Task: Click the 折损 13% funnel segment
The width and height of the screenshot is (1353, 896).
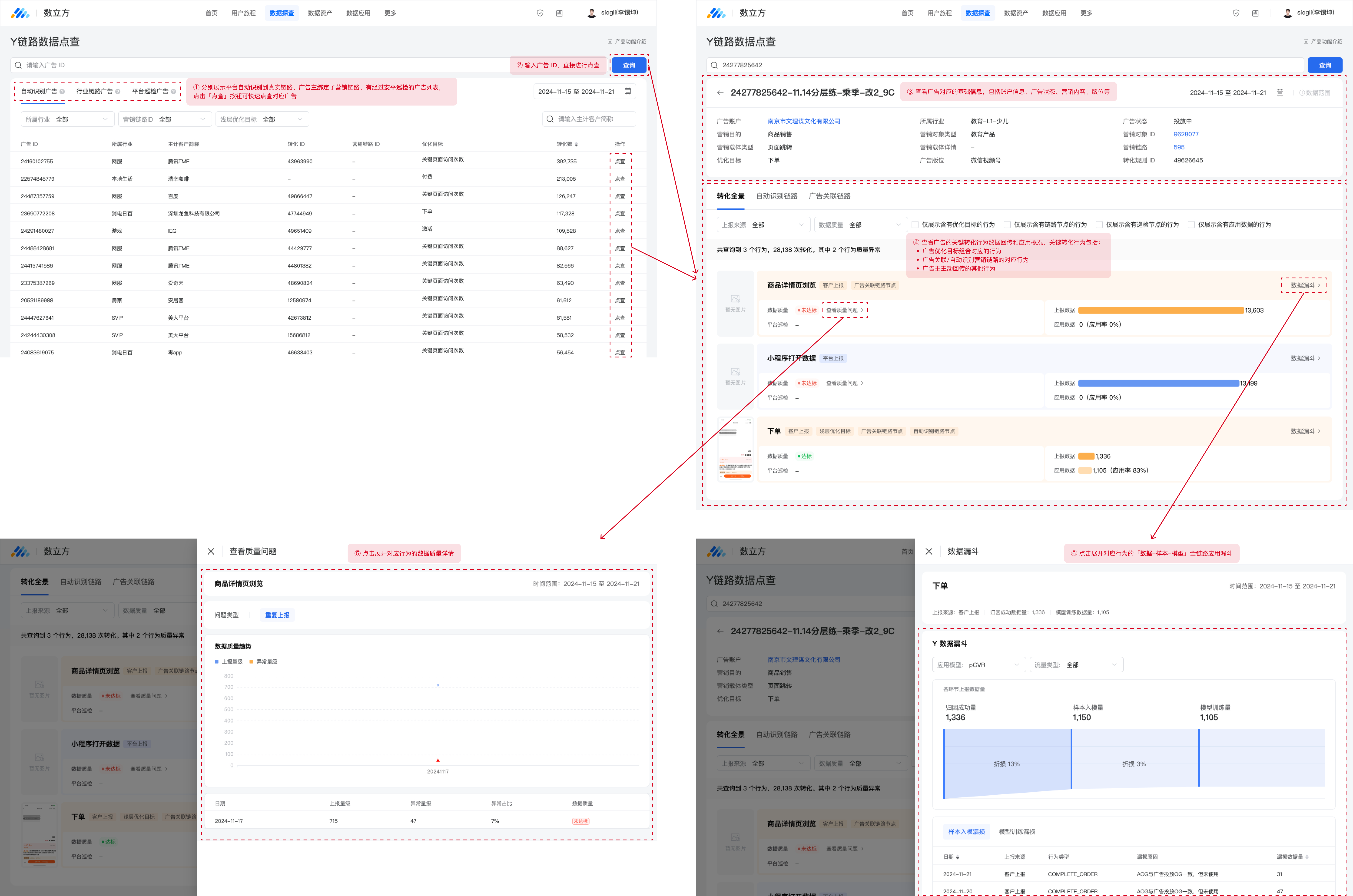Action: tap(1007, 764)
